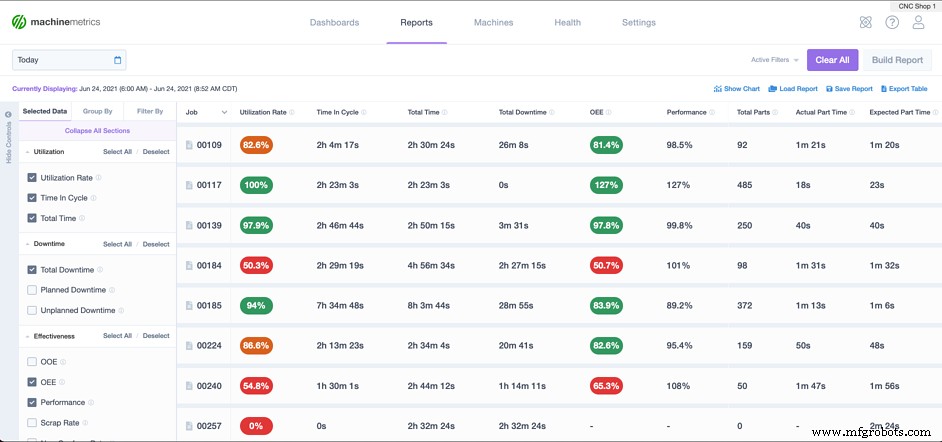Open the Group By tab
Viewport: 942px width, 442px height.
97,112
